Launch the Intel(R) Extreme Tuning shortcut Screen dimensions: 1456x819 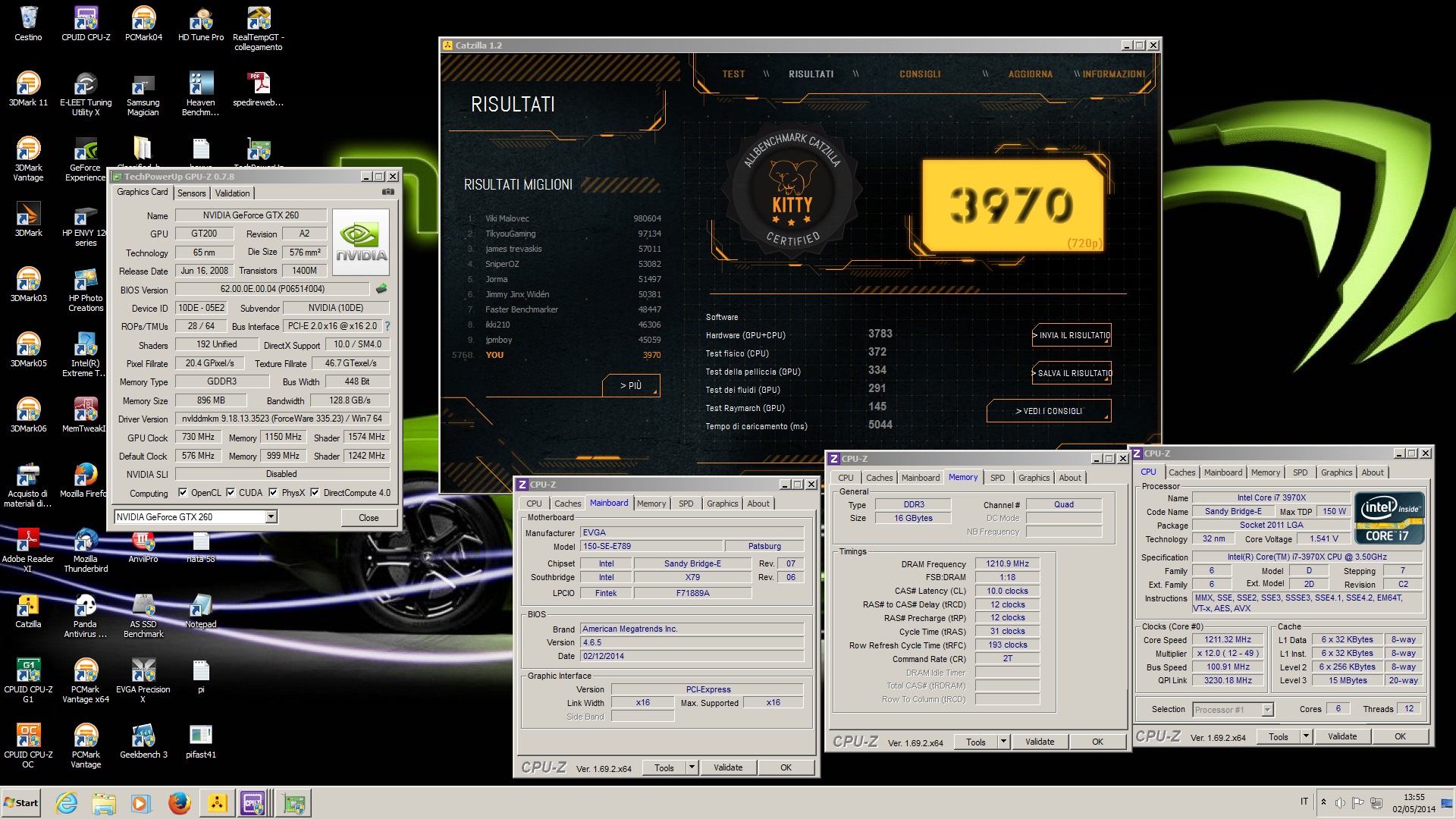click(86, 354)
